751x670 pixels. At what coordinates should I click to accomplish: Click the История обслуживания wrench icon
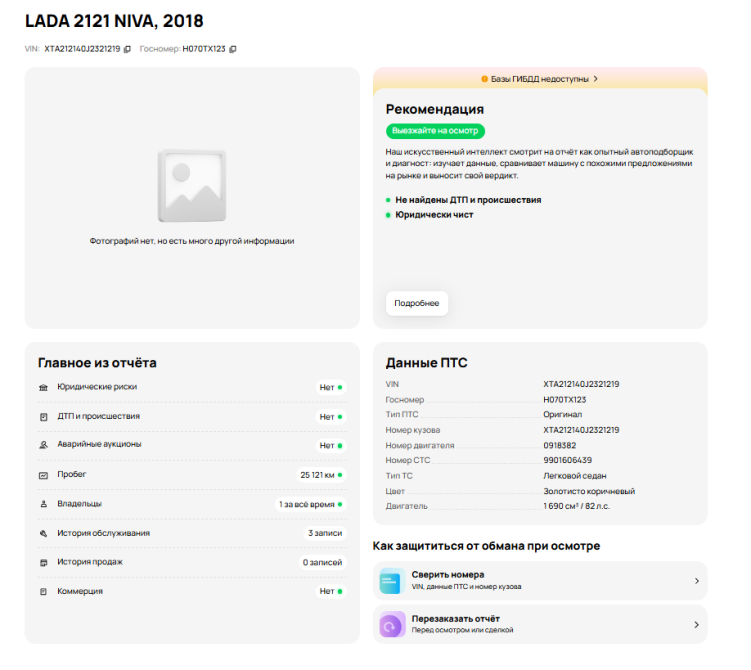click(44, 534)
